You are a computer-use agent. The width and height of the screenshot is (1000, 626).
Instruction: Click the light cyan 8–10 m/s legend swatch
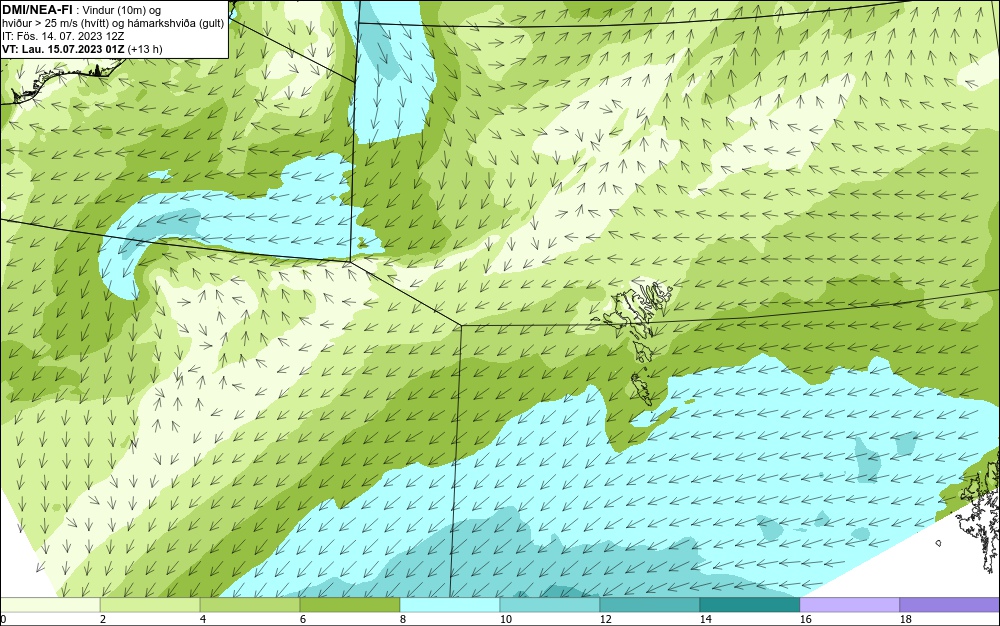450,605
